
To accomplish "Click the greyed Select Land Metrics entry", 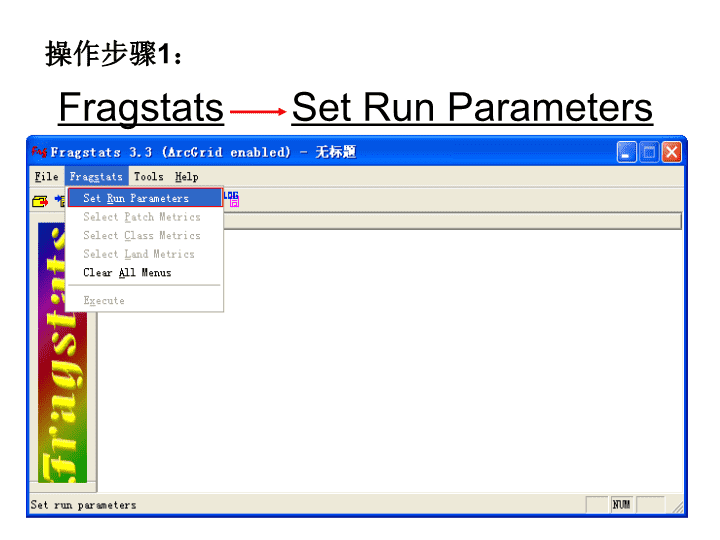I will coord(145,254).
